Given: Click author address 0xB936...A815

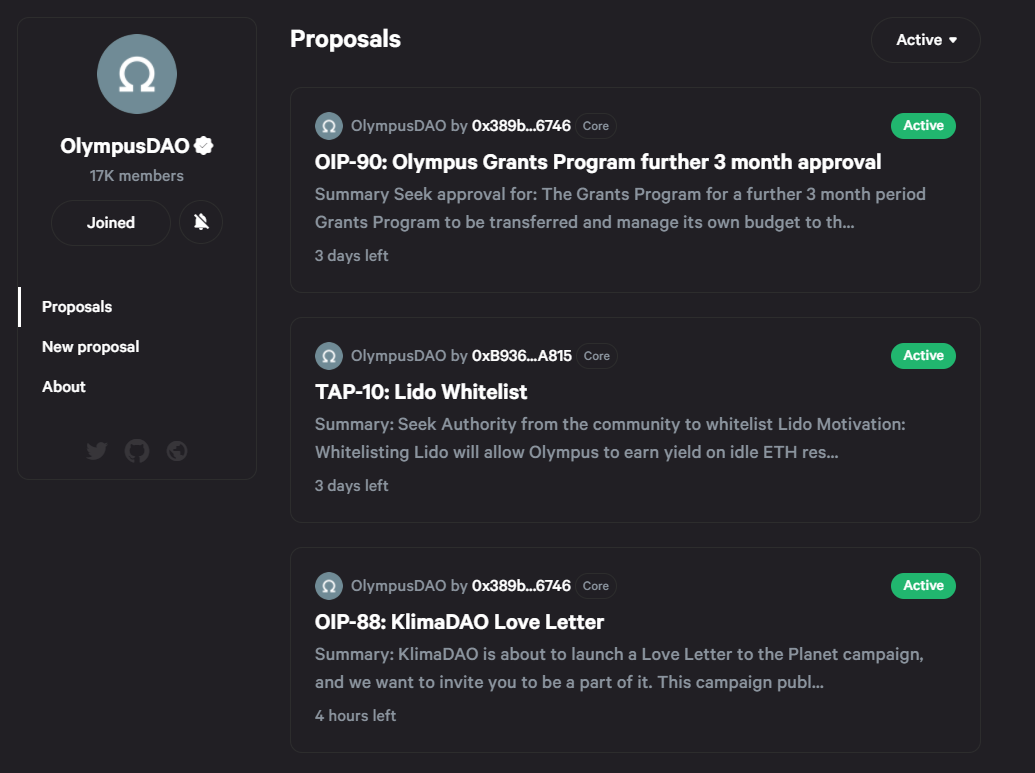Looking at the screenshot, I should click(521, 356).
